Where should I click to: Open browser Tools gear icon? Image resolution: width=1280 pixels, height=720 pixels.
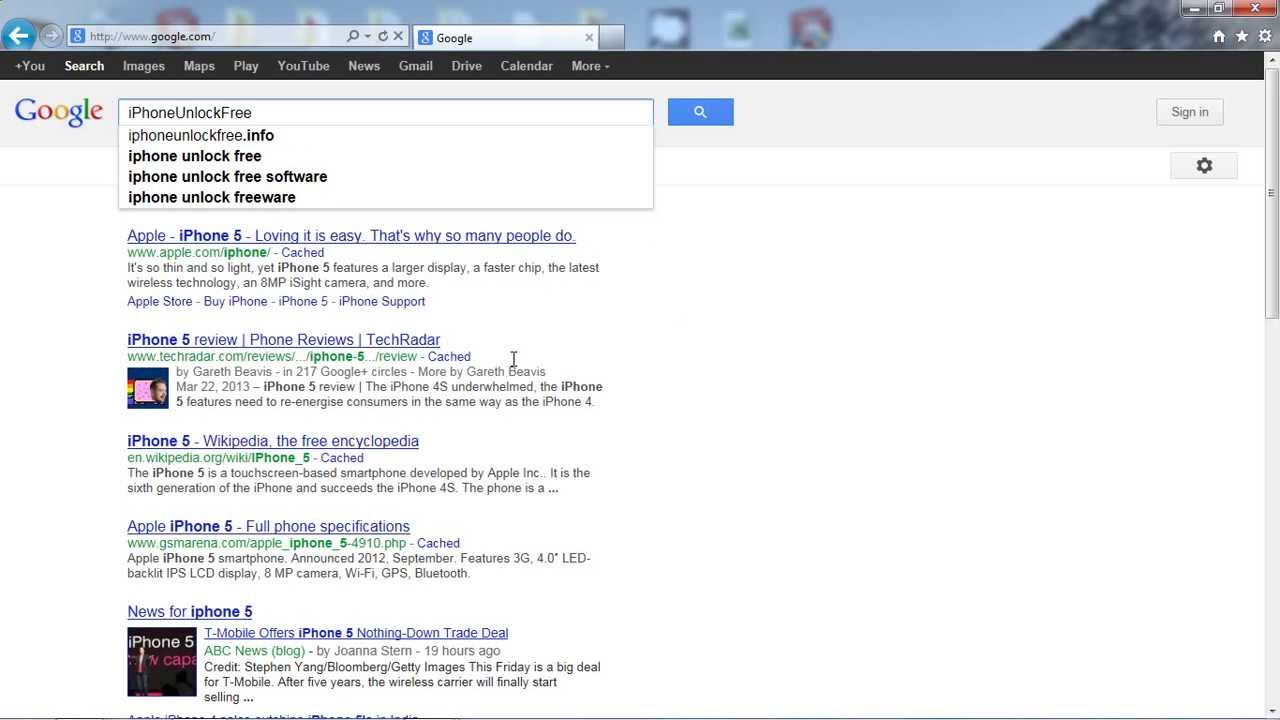point(1265,36)
